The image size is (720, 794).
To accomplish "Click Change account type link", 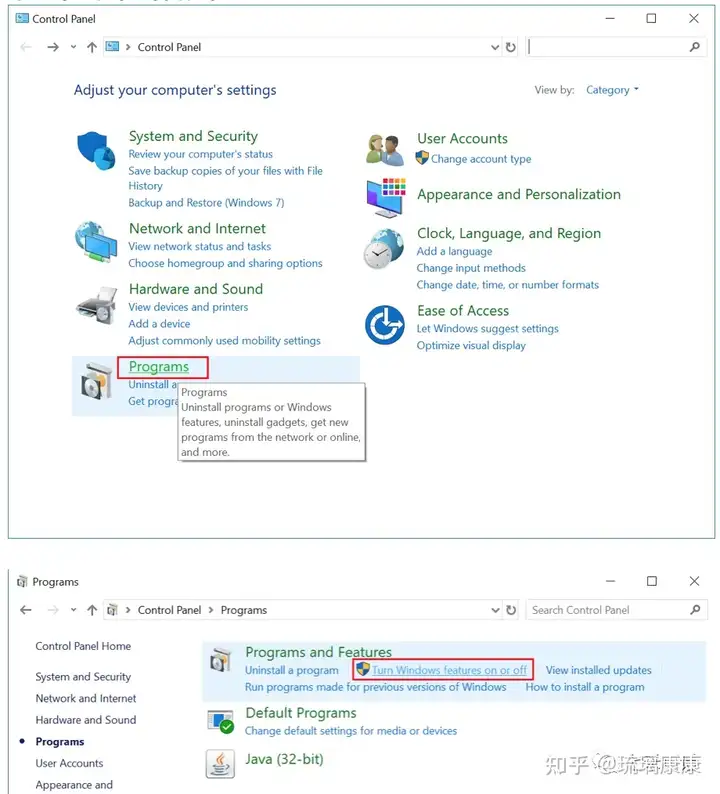I will tap(481, 159).
